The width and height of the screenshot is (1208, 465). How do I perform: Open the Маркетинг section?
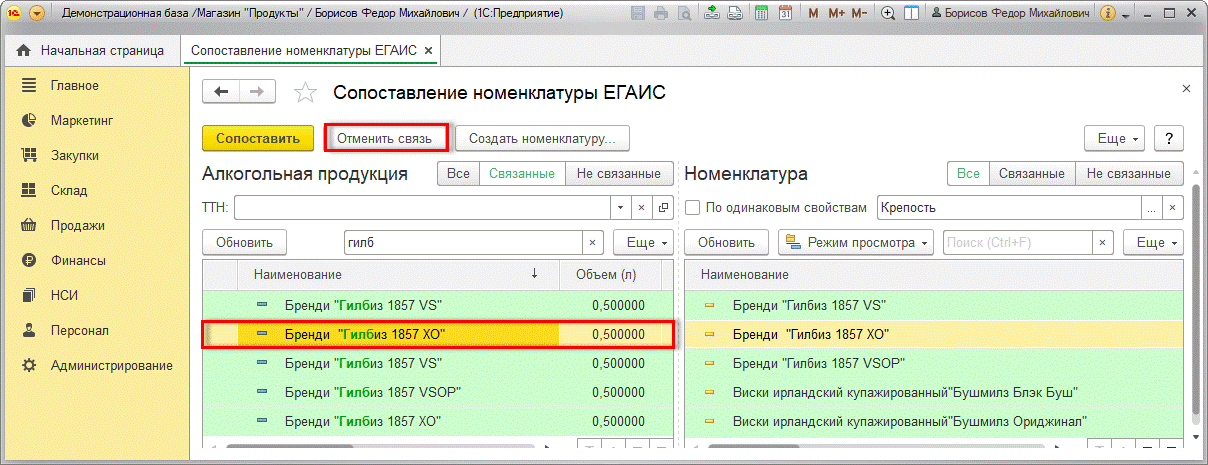82,120
